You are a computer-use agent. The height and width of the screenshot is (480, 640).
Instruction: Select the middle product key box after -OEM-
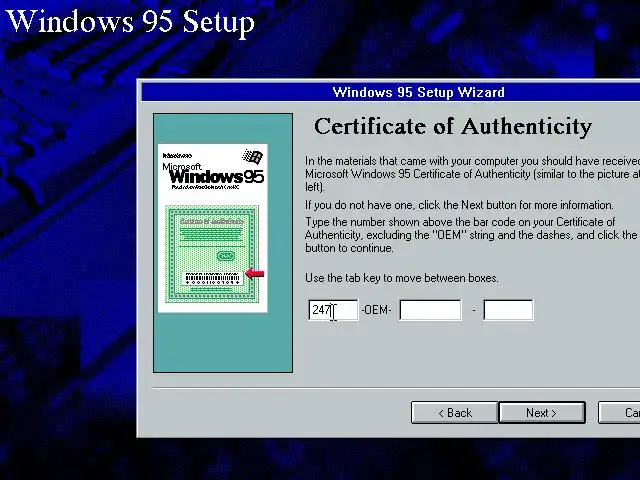(430, 310)
